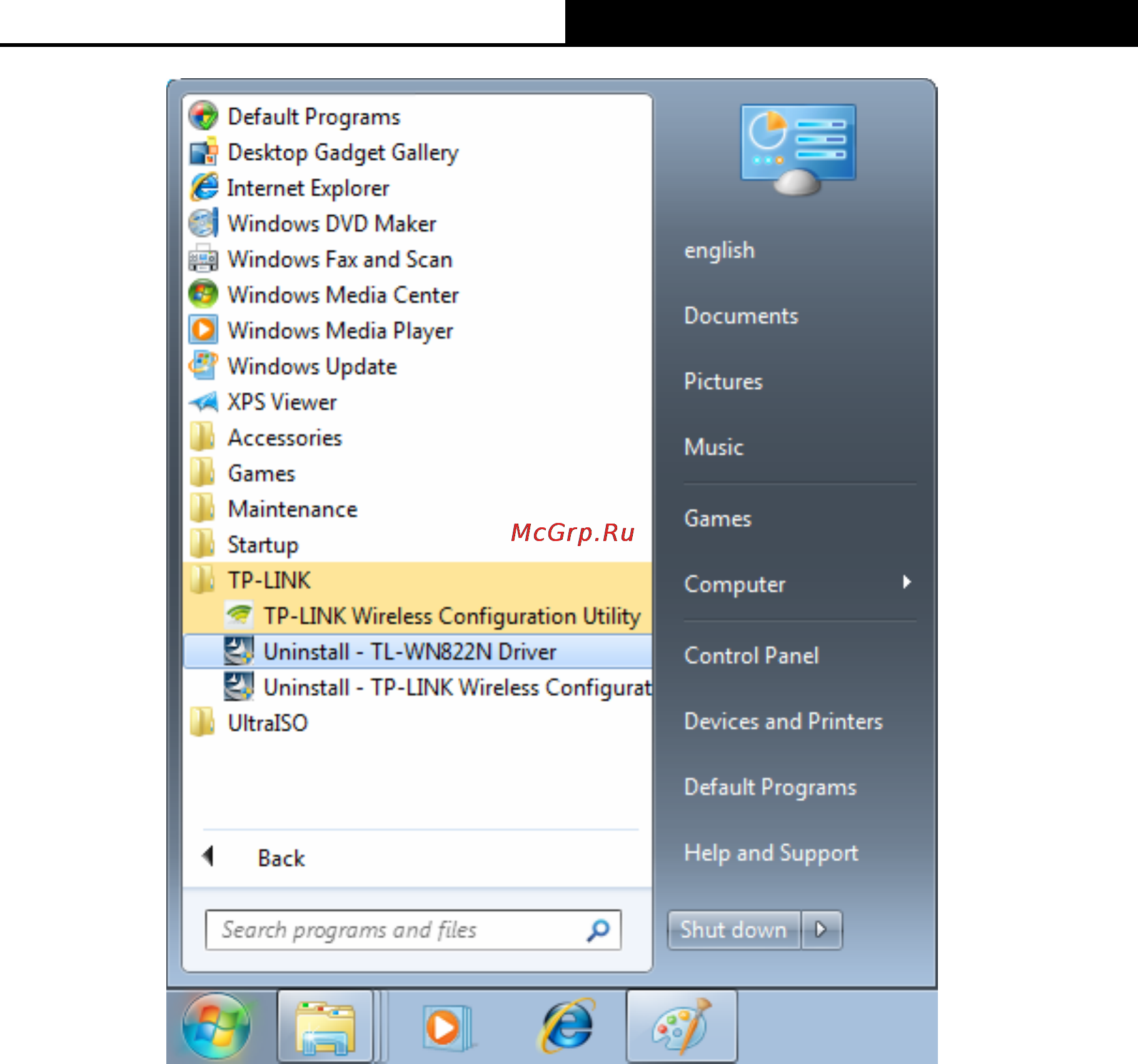
Task: Launch Windows Media Player from the taskbar
Action: pyautogui.click(x=448, y=1027)
